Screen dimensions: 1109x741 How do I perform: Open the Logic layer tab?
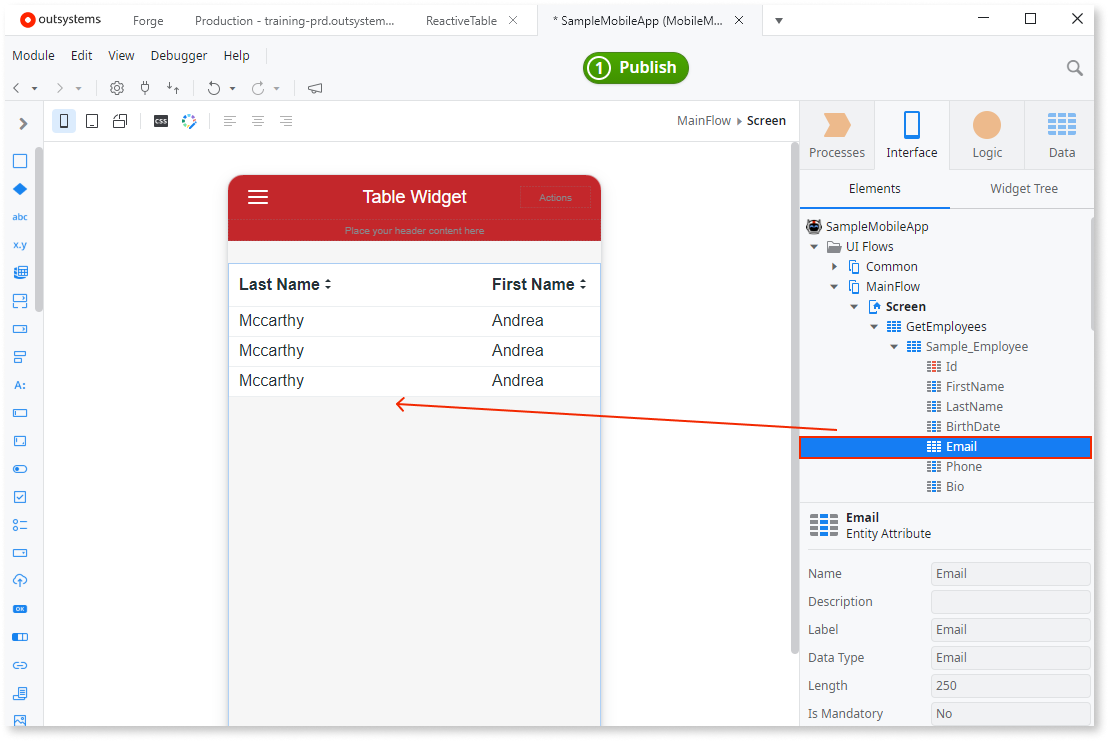987,135
